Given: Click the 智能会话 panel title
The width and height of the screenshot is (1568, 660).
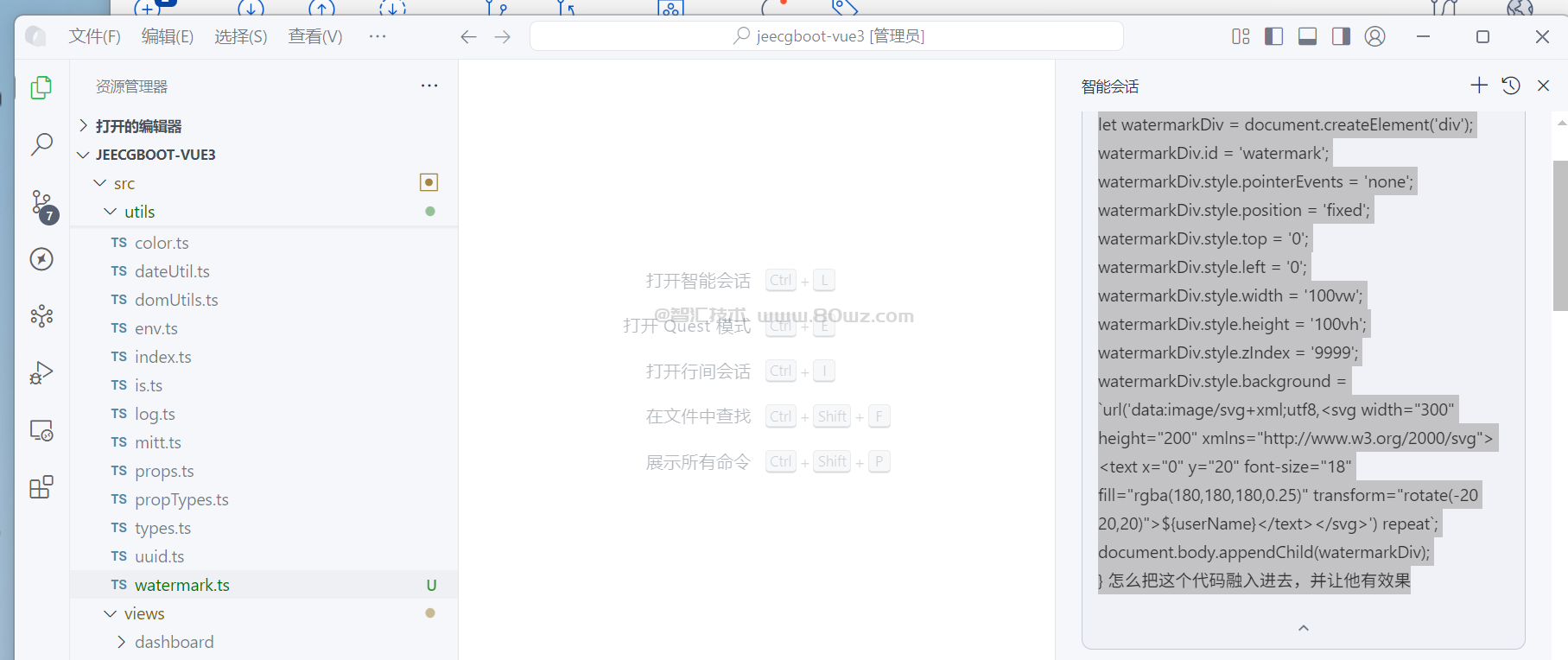Looking at the screenshot, I should [x=1110, y=86].
